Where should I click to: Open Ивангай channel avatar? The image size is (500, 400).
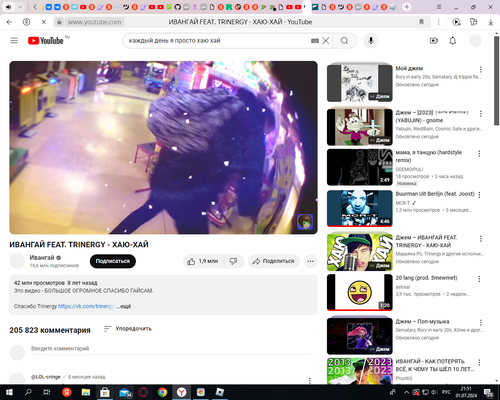click(17, 261)
